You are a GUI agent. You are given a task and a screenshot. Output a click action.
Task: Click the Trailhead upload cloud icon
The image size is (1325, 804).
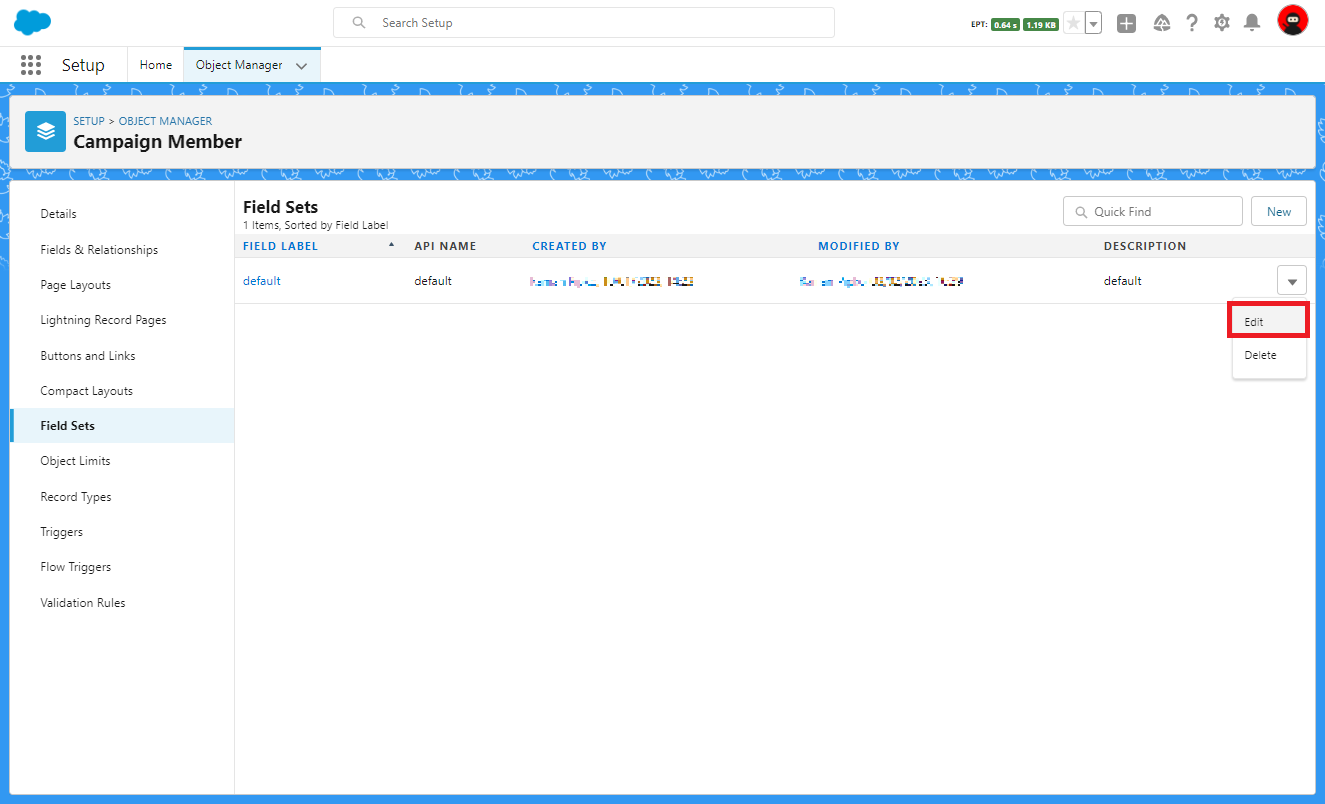point(1161,21)
